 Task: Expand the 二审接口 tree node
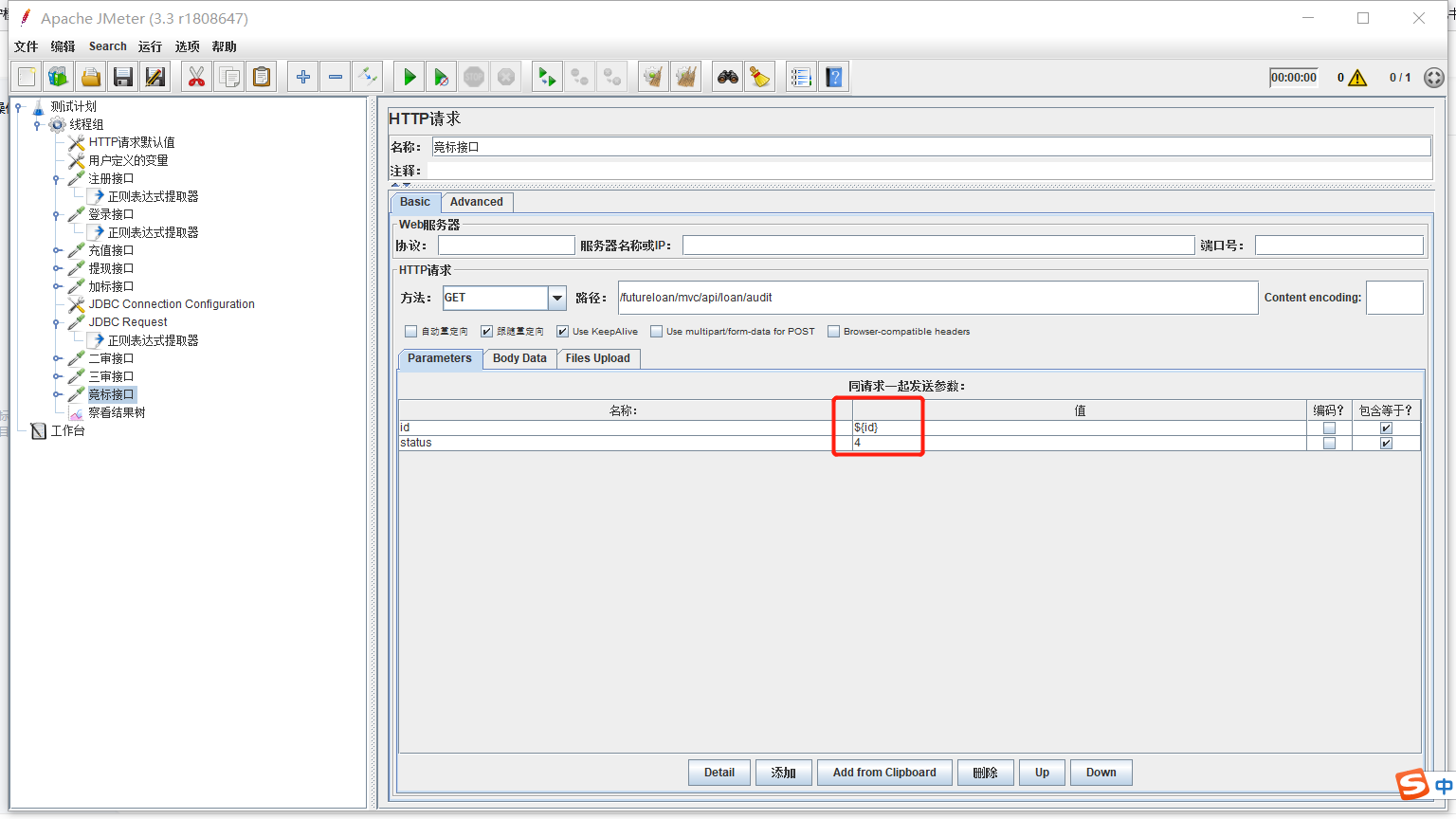56,359
